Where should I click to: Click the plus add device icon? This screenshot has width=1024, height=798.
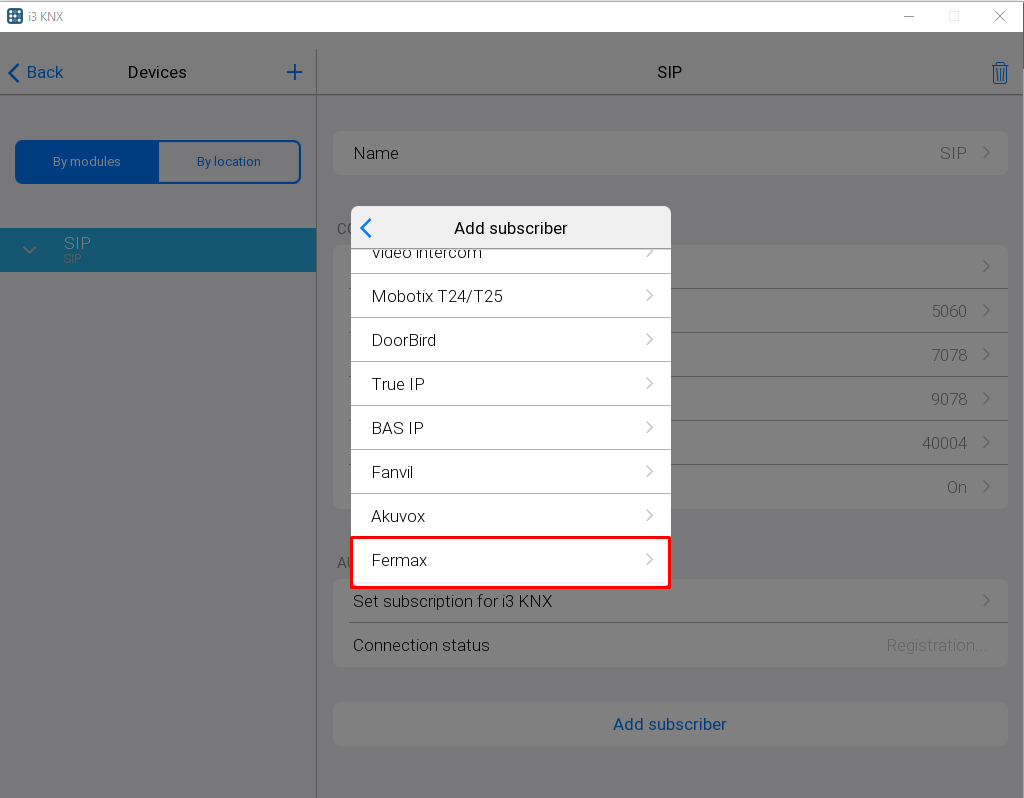(x=294, y=72)
